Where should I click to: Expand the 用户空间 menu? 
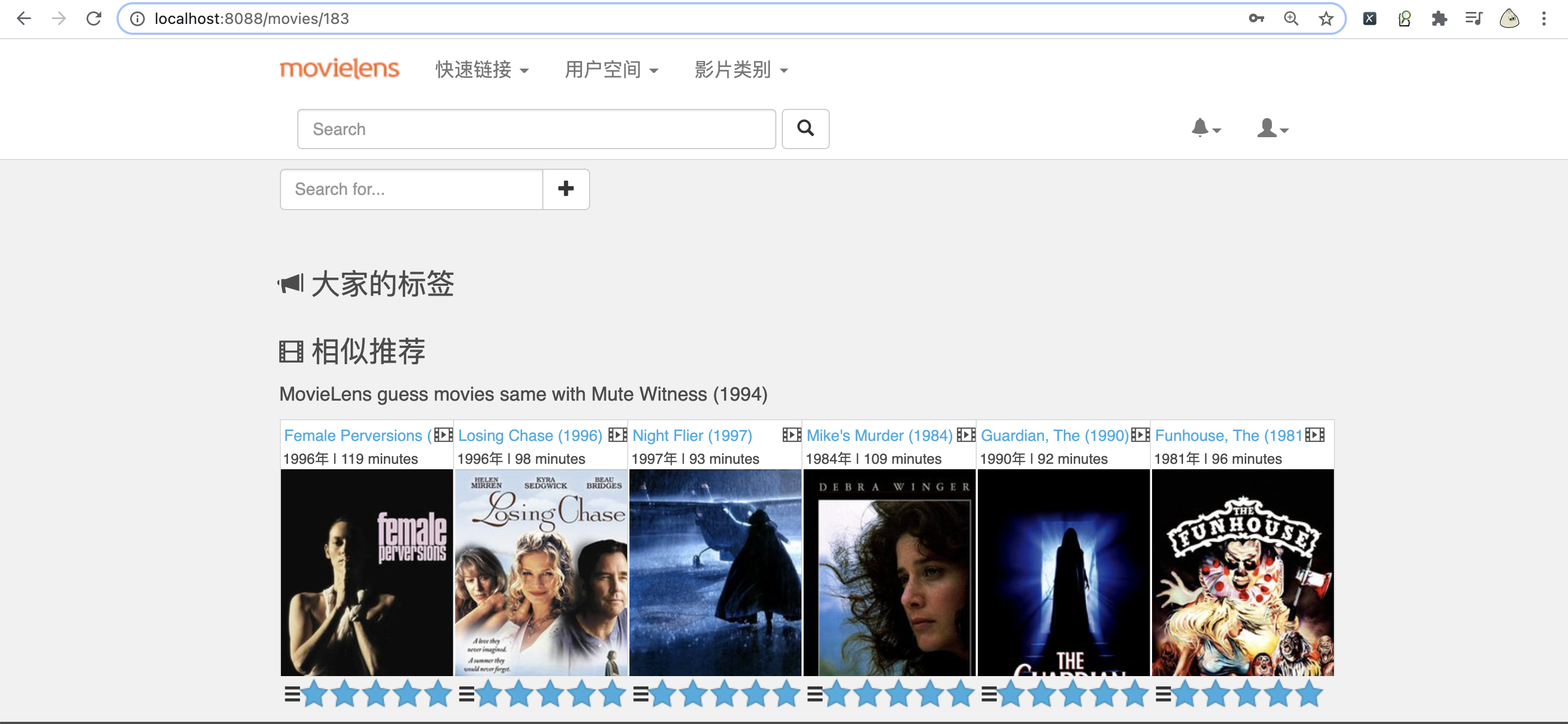pos(611,69)
